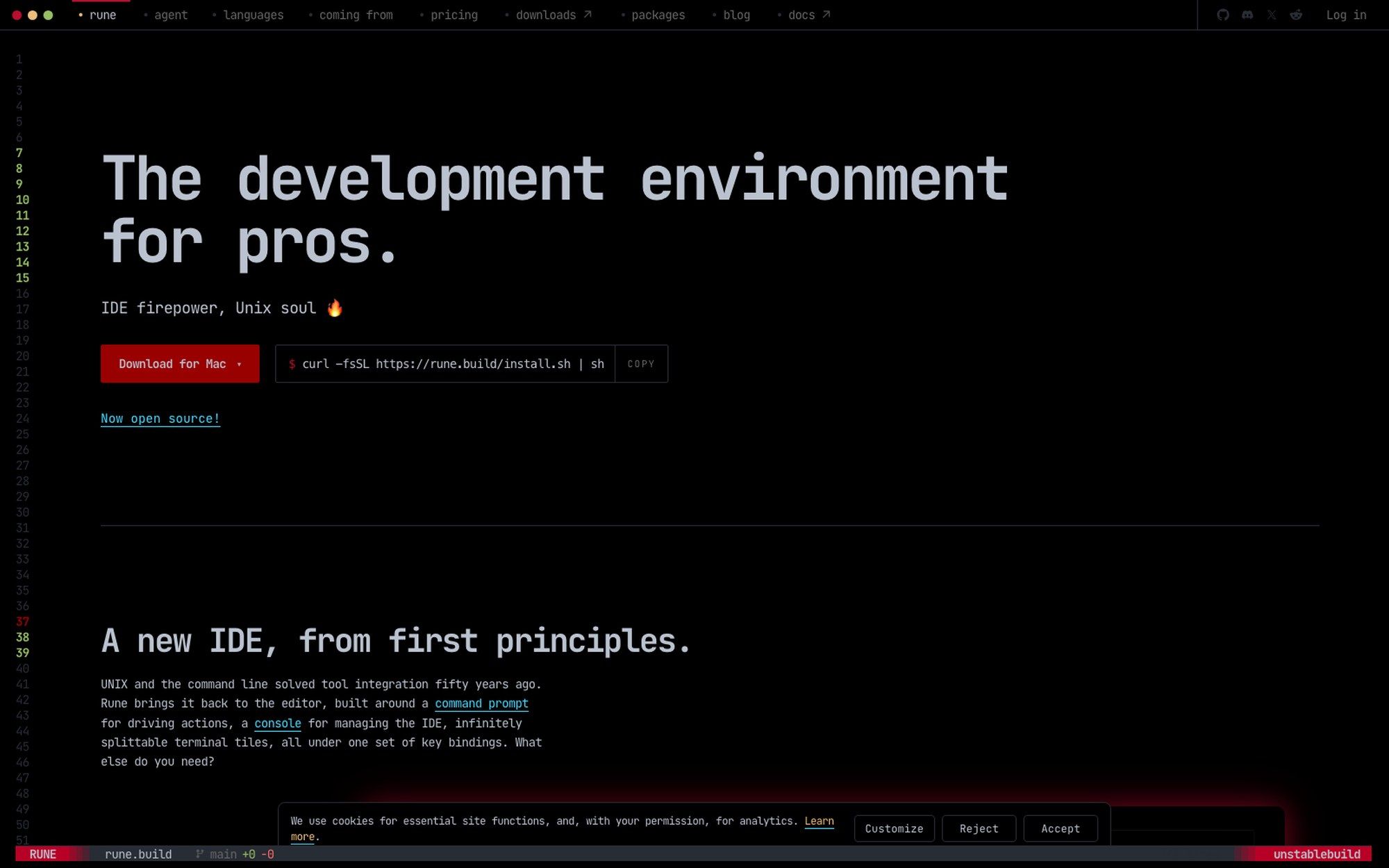This screenshot has height=868, width=1389.
Task: Click heading A new IDE, from first principles.
Action: [396, 641]
